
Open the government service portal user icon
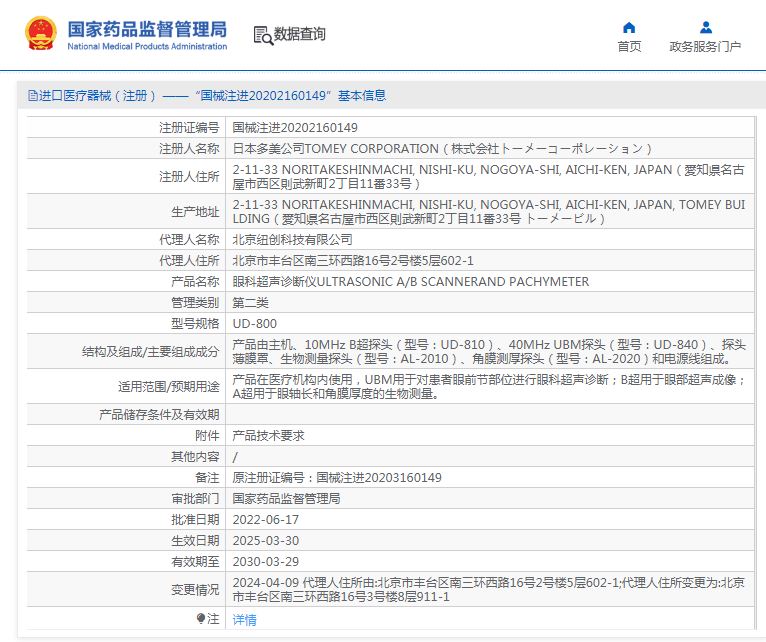pyautogui.click(x=705, y=27)
